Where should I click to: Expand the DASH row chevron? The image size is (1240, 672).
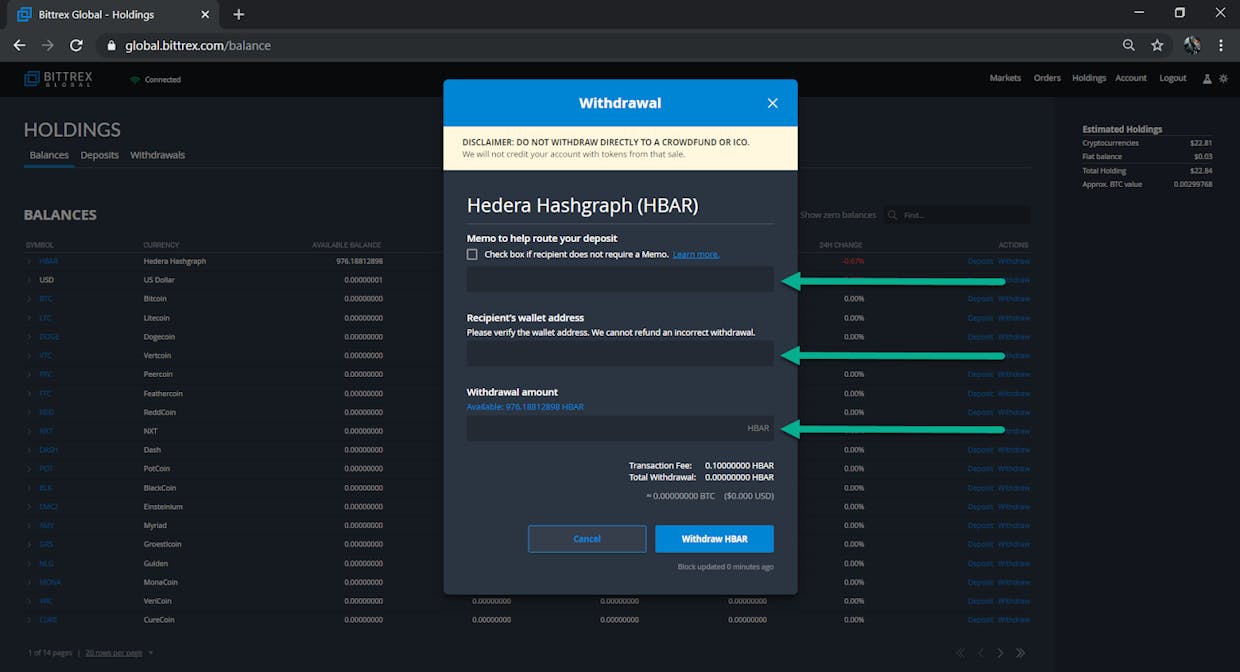(29, 450)
